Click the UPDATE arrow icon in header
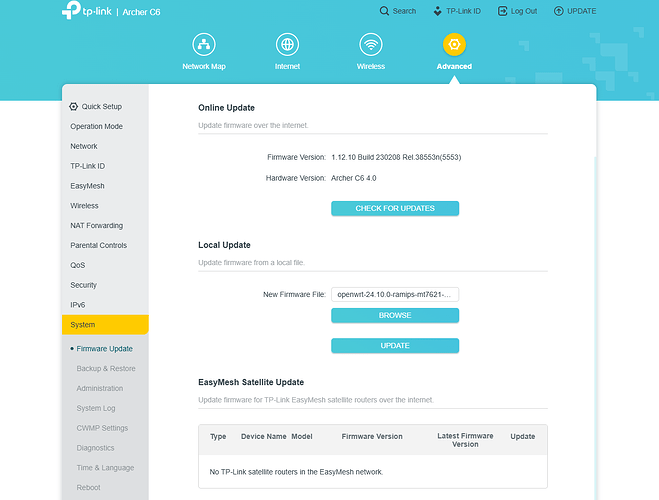The image size is (659, 500). (x=559, y=11)
